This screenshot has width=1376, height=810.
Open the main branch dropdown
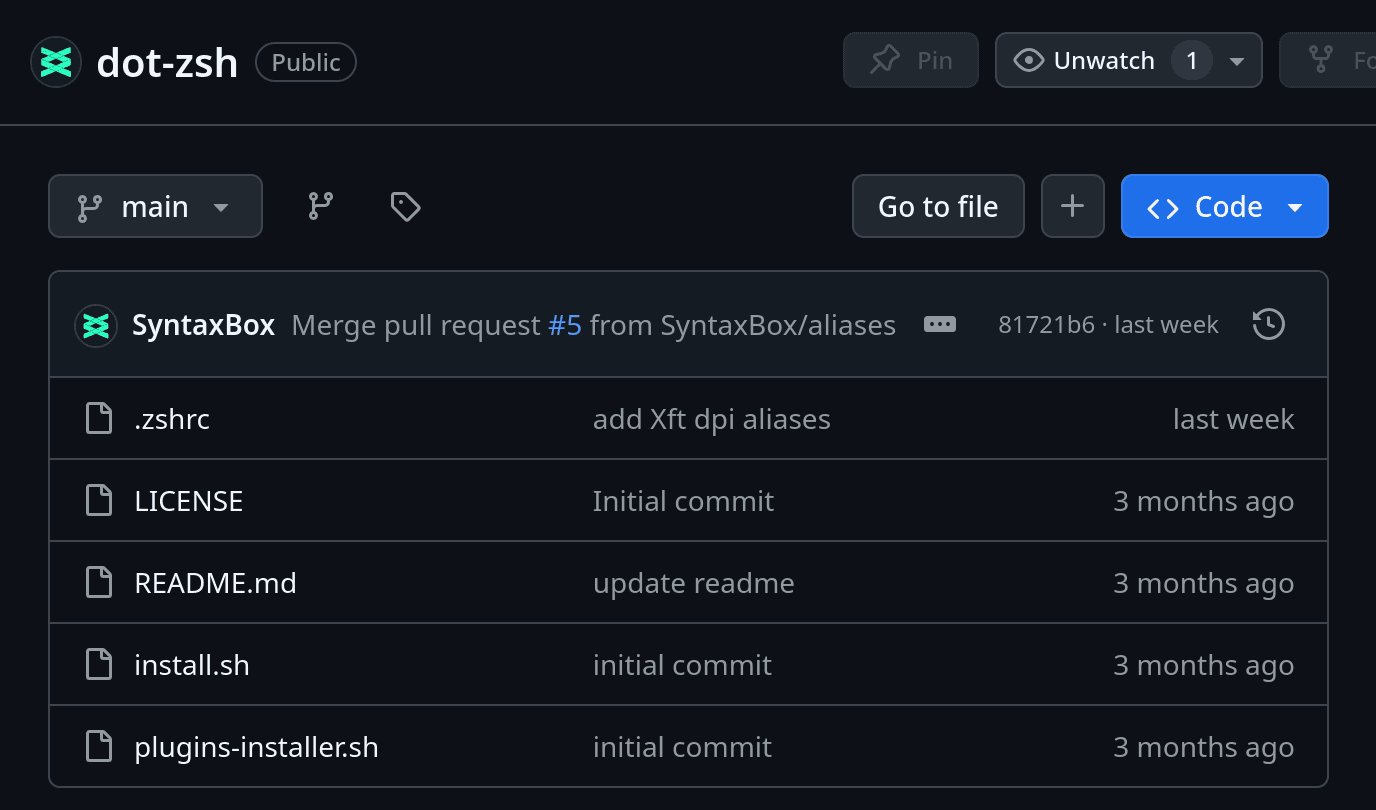[155, 206]
